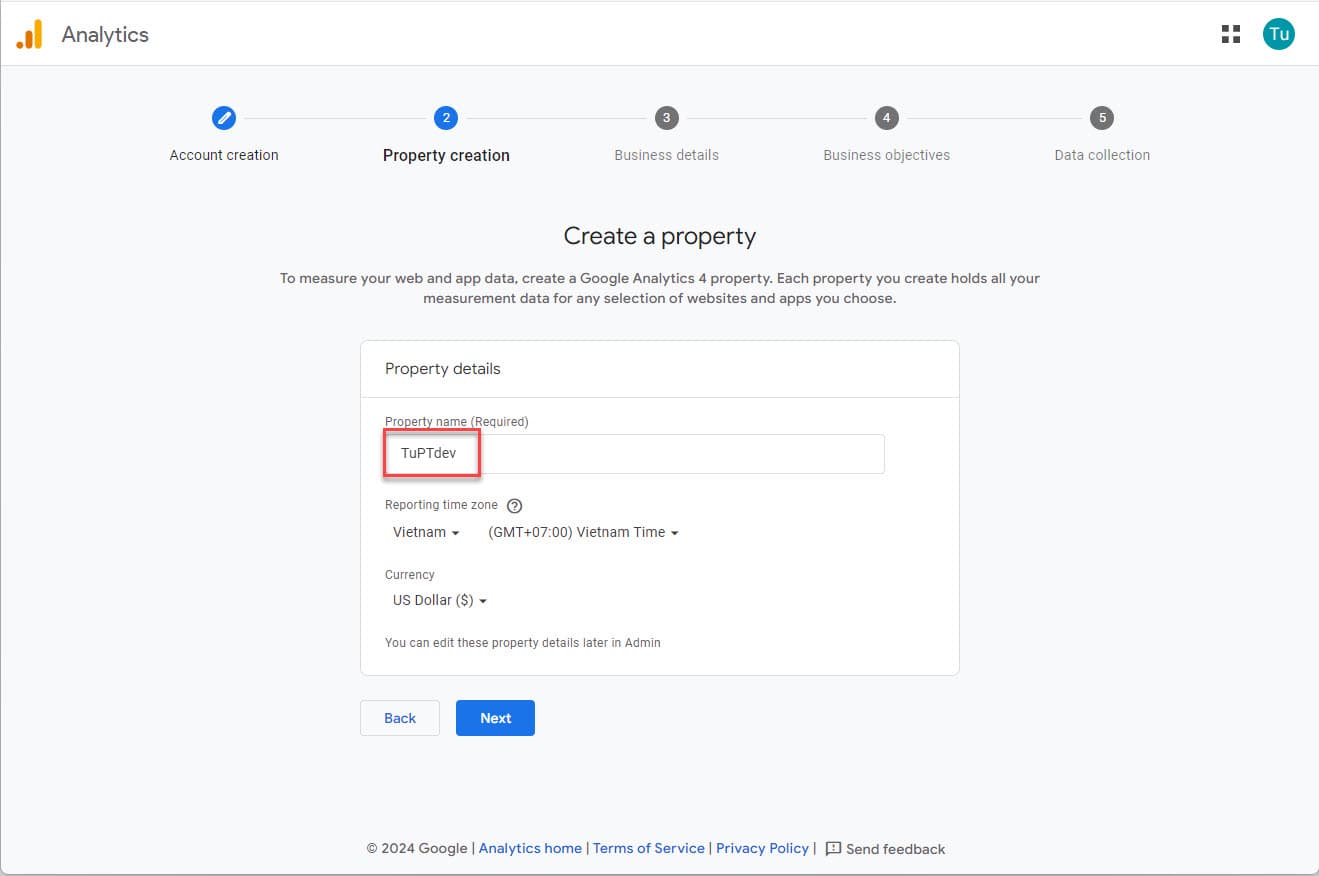The image size is (1319, 876).
Task: Click the Account creation pencil step icon
Action: (224, 118)
